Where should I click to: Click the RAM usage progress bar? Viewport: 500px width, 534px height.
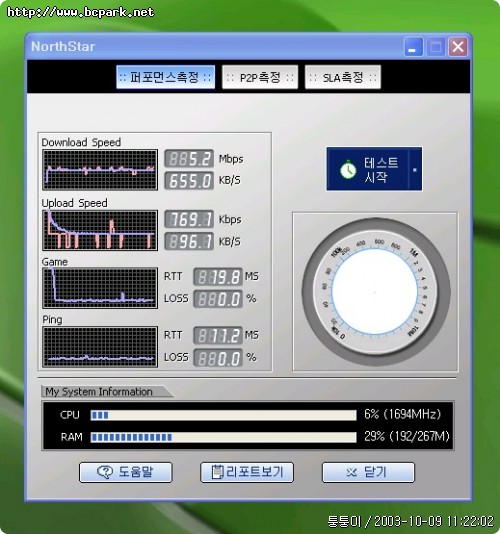click(x=223, y=437)
